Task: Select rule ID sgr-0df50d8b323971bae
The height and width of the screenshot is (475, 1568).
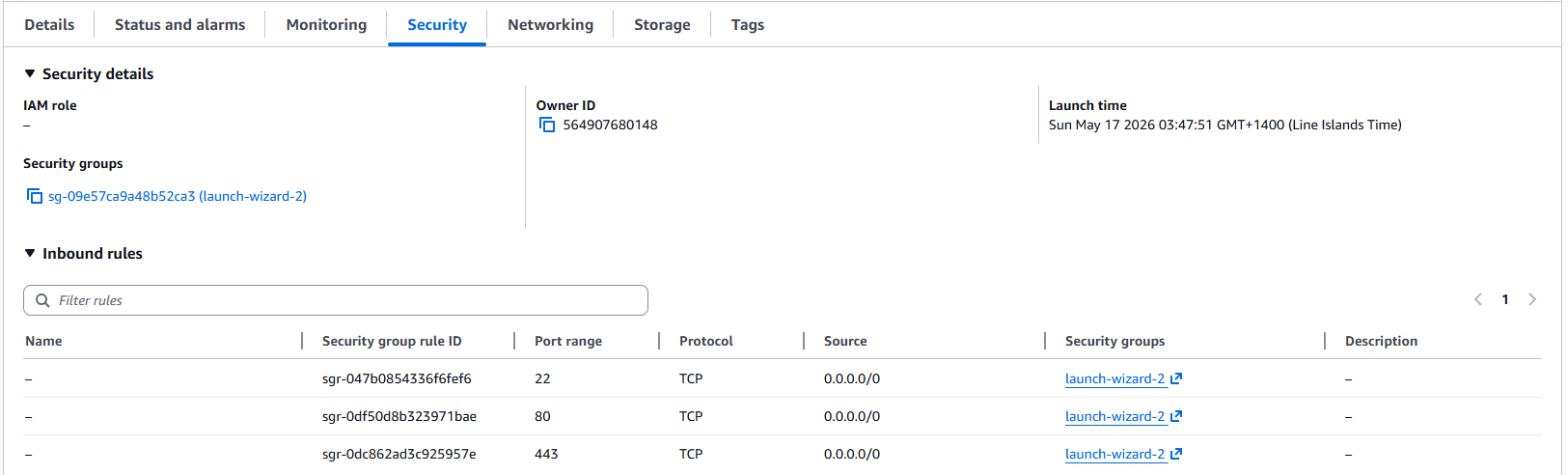Action: (399, 417)
